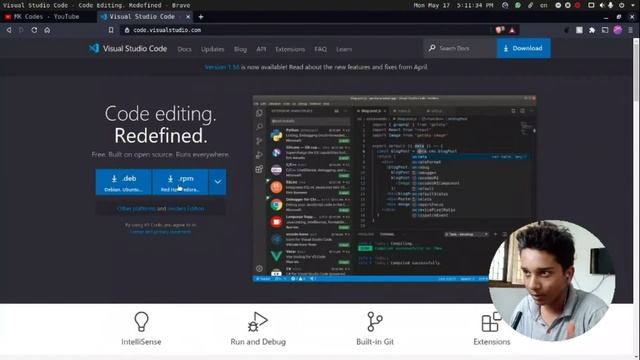Follow the 'Insiders Edition' link
Viewport: 640px width, 360px height.
(x=186, y=209)
